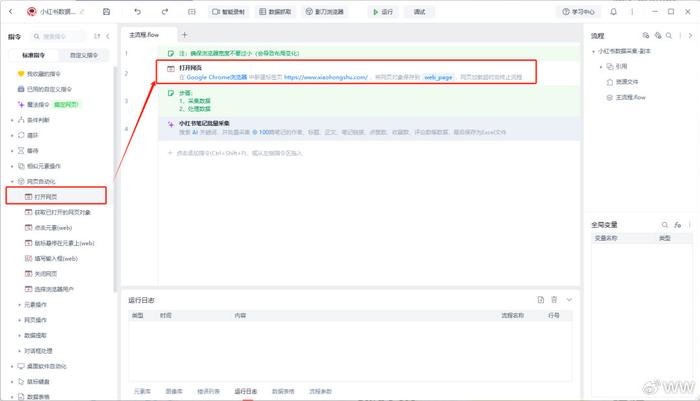Screen dimensions: 700x401
Task: Open the top bar more-options menu
Action: pyautogui.click(x=632, y=12)
